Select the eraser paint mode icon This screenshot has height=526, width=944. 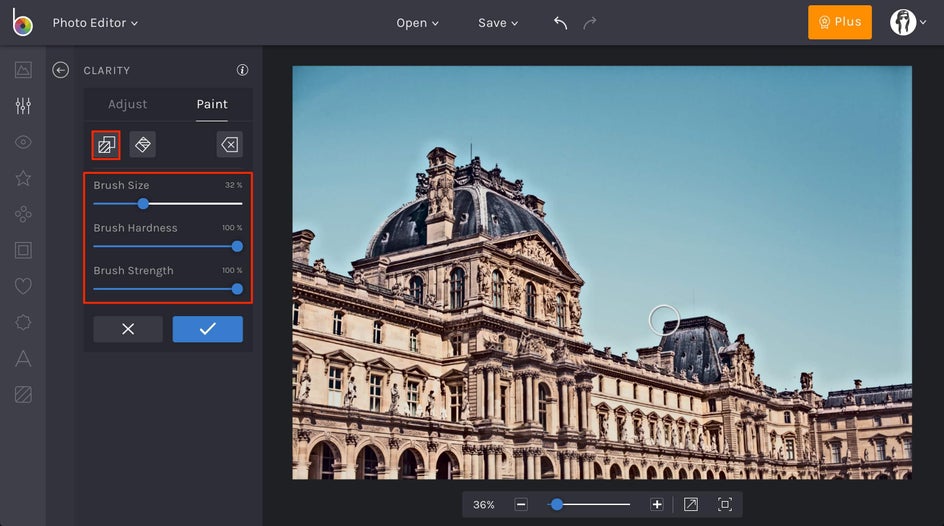(143, 144)
